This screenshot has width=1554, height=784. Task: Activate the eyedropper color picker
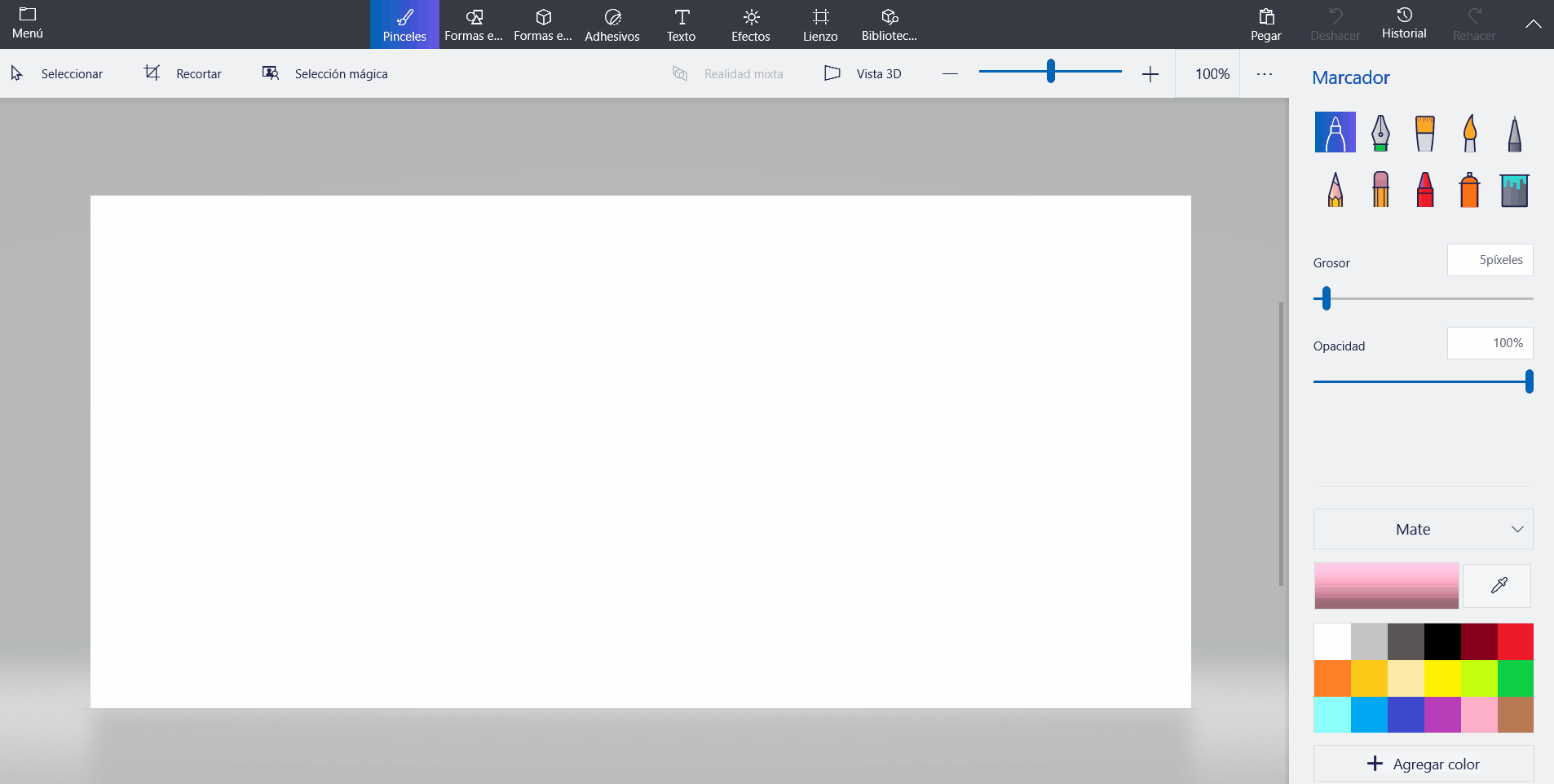point(1498,585)
